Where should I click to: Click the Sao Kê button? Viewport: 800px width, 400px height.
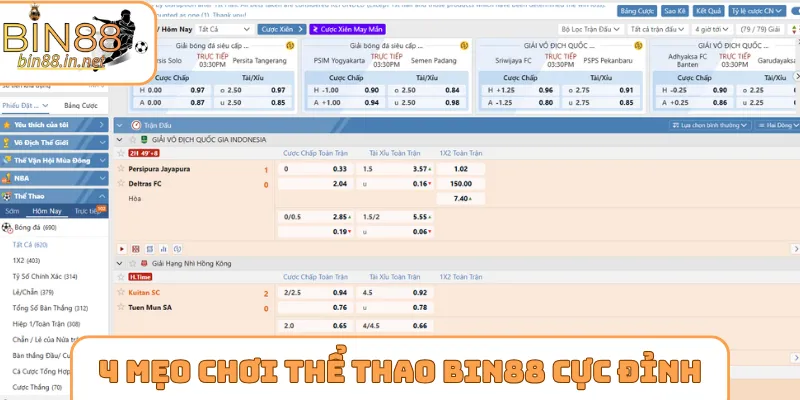click(675, 11)
